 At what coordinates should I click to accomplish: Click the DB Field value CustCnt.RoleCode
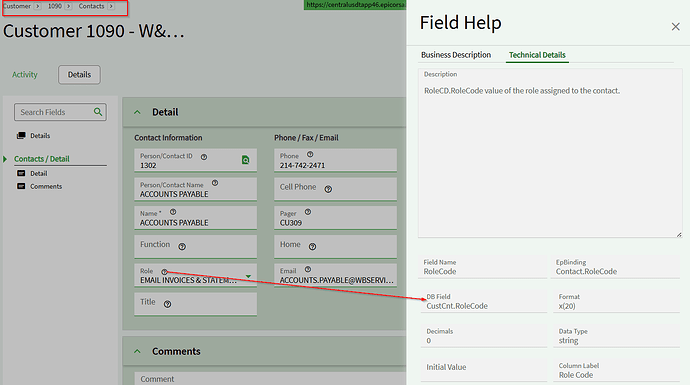click(x=457, y=306)
